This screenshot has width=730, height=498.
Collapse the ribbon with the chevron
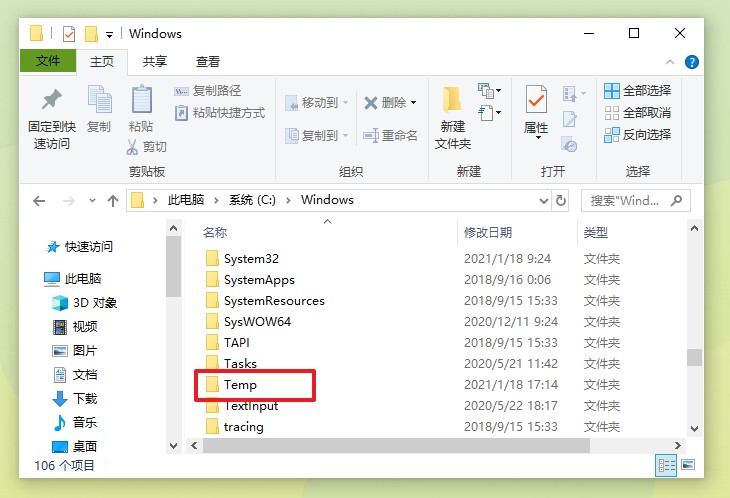[670, 61]
